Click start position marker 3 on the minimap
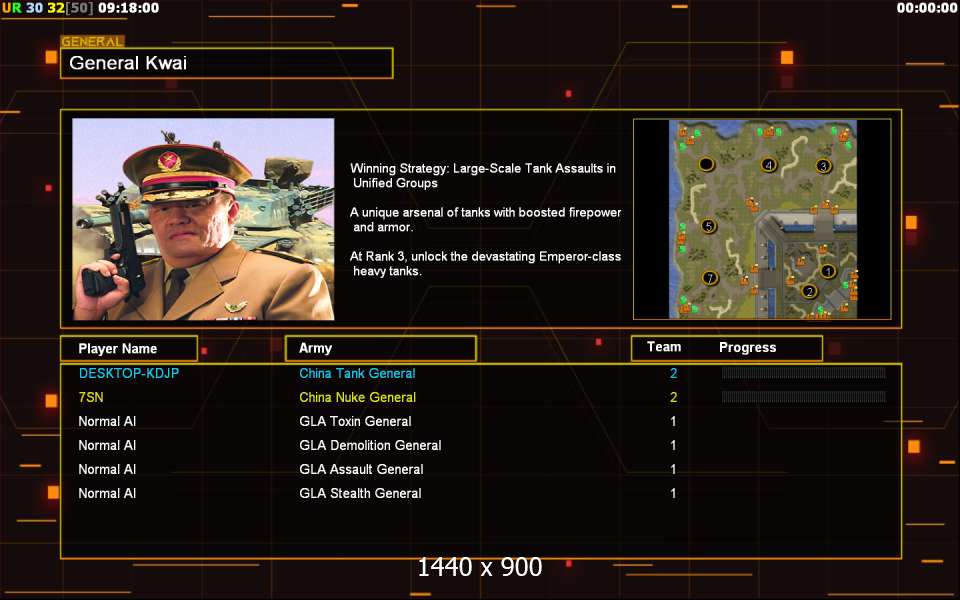The image size is (960, 600). point(823,166)
